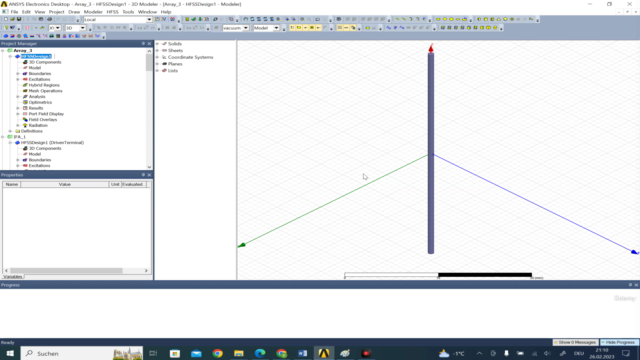640x360 pixels.
Task: Pin the Properties panel
Action: coord(143,175)
